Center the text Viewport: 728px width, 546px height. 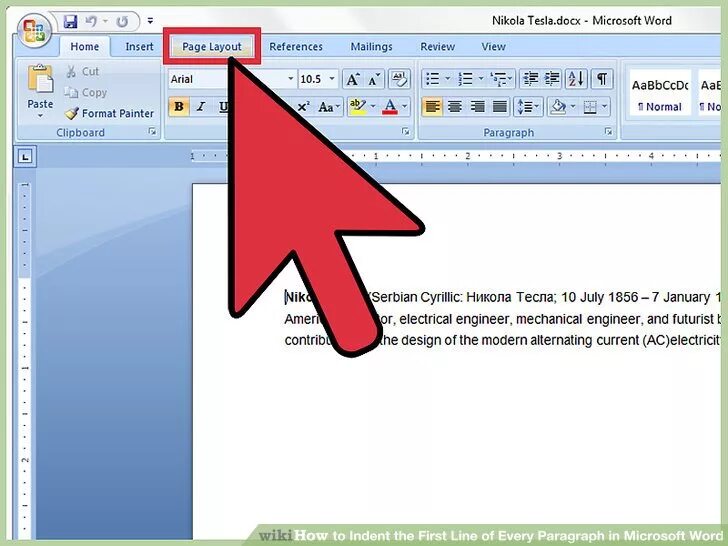click(x=455, y=107)
